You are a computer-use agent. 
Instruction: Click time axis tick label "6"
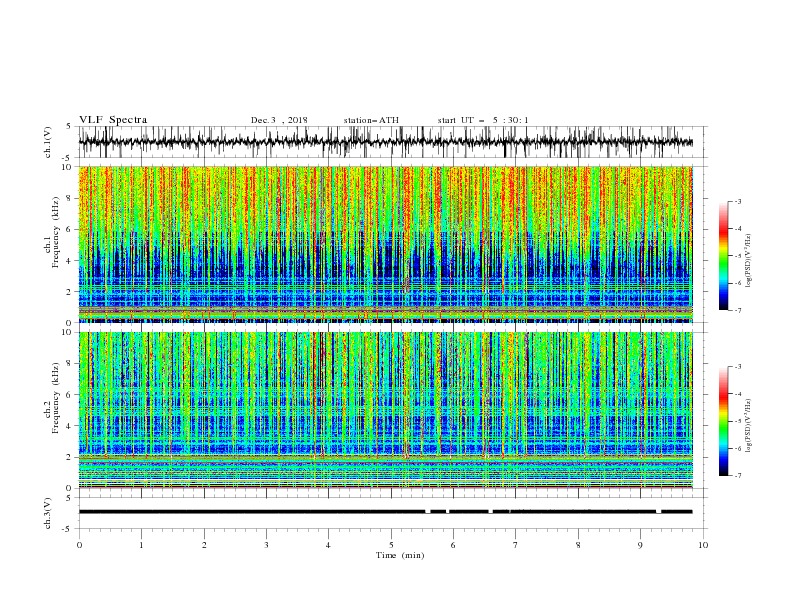pos(453,545)
